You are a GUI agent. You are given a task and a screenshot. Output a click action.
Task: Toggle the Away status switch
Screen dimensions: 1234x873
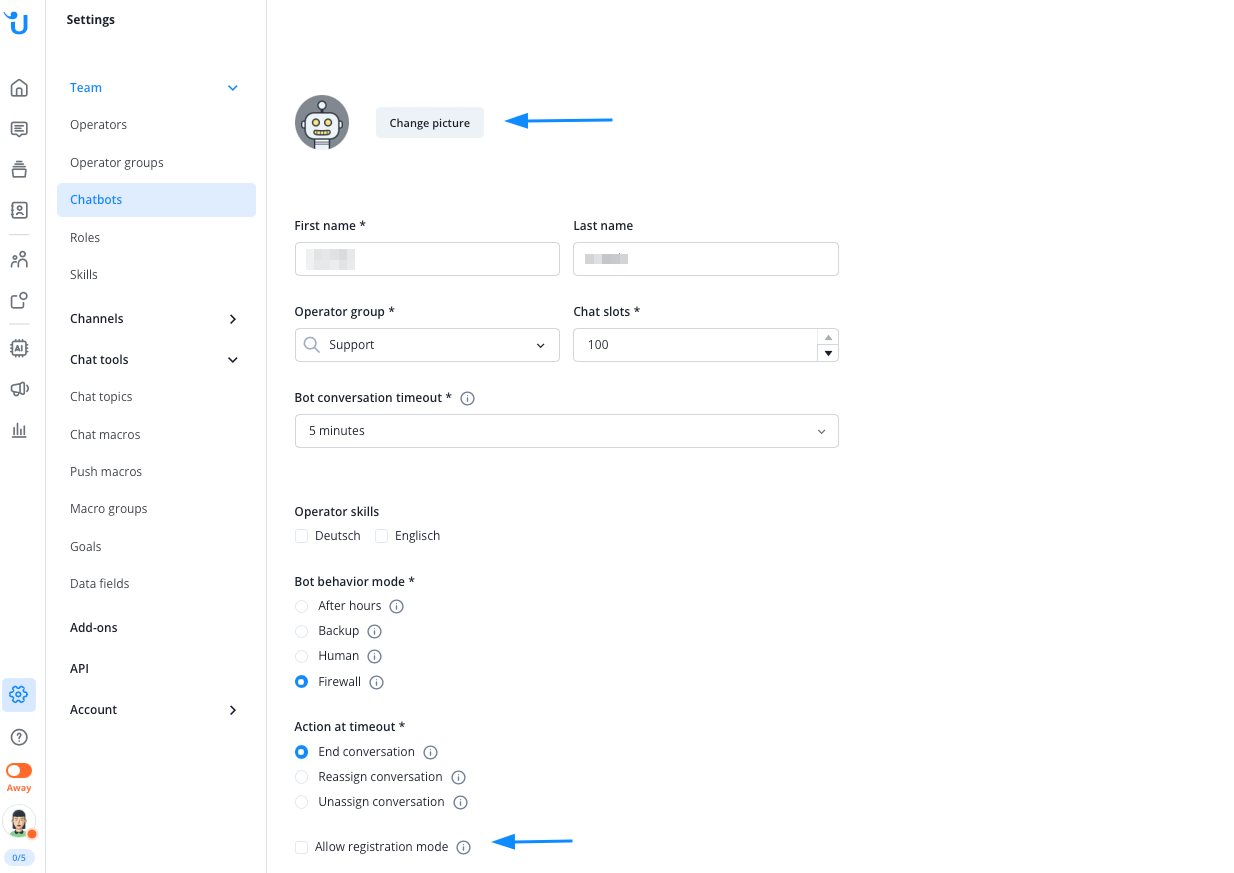pyautogui.click(x=19, y=771)
